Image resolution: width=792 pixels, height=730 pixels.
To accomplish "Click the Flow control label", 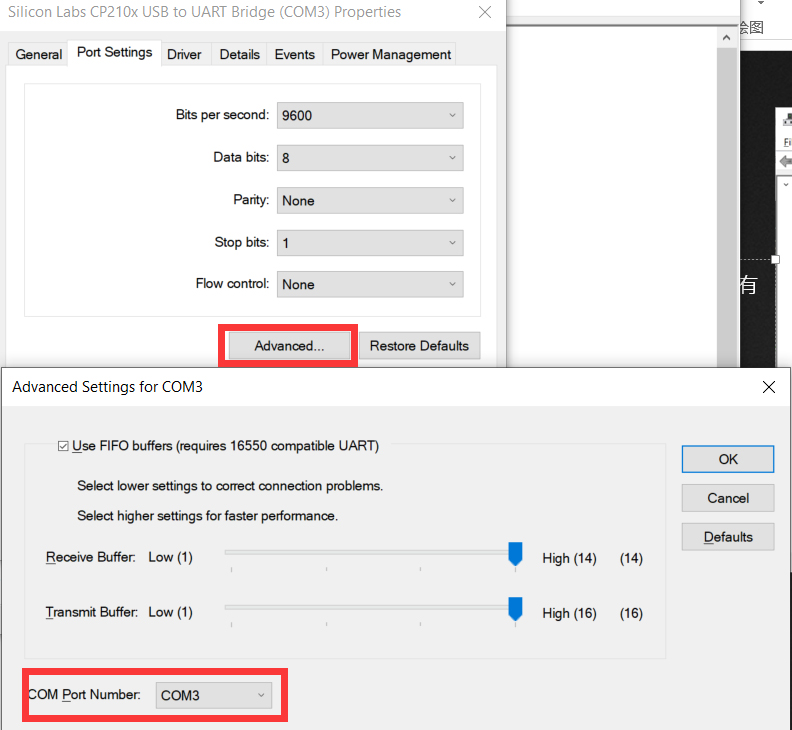I will (x=232, y=283).
